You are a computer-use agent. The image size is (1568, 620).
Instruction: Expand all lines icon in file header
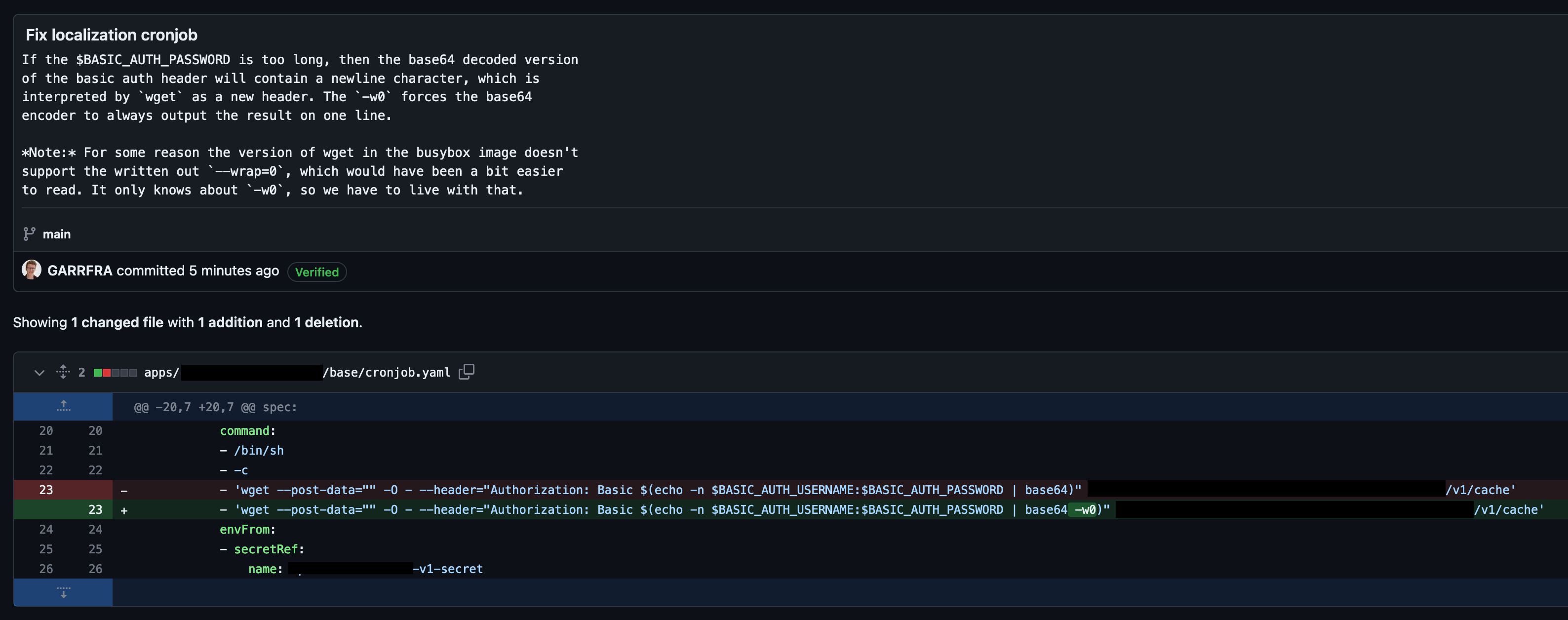click(x=63, y=372)
